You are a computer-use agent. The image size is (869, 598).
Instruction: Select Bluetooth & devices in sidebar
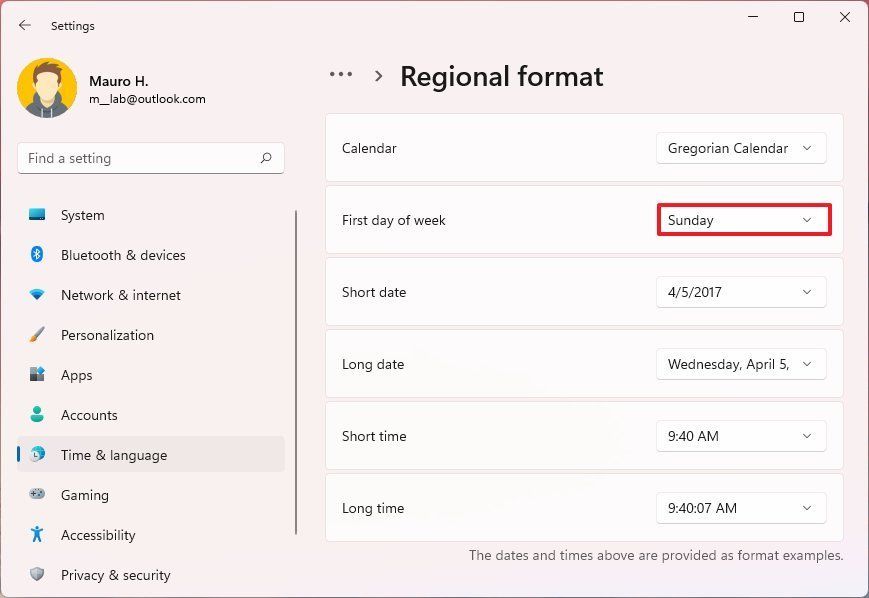[x=123, y=255]
